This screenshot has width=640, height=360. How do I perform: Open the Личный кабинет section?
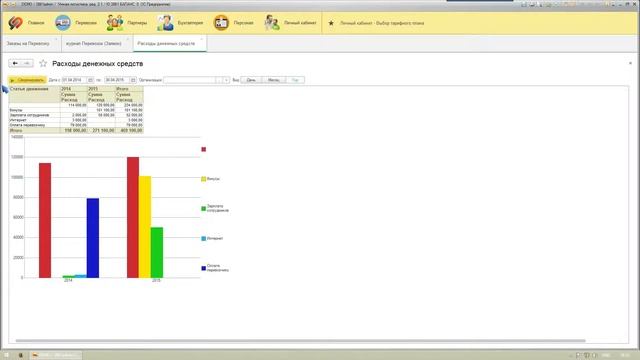[290, 23]
